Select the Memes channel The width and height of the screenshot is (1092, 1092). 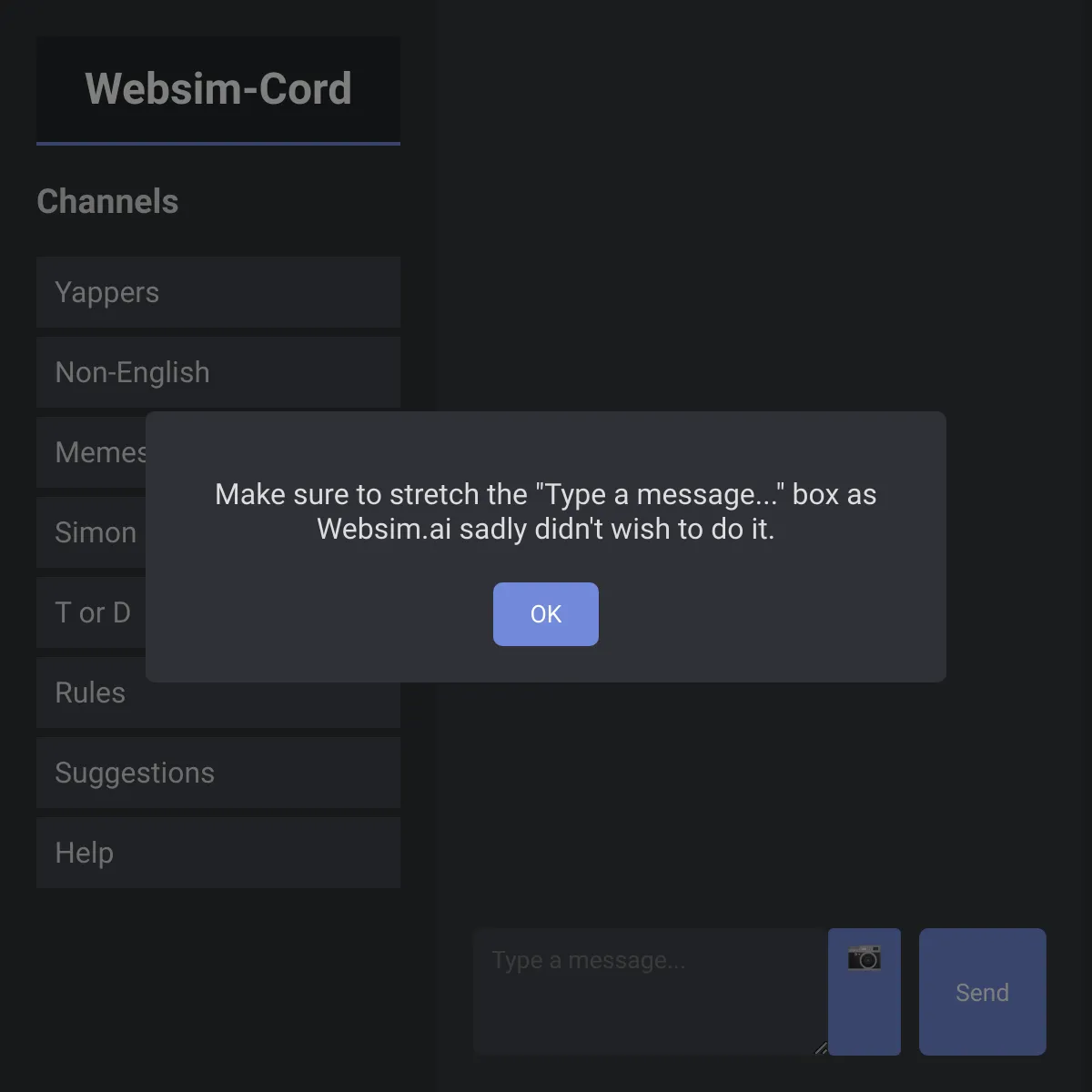pyautogui.click(x=91, y=452)
